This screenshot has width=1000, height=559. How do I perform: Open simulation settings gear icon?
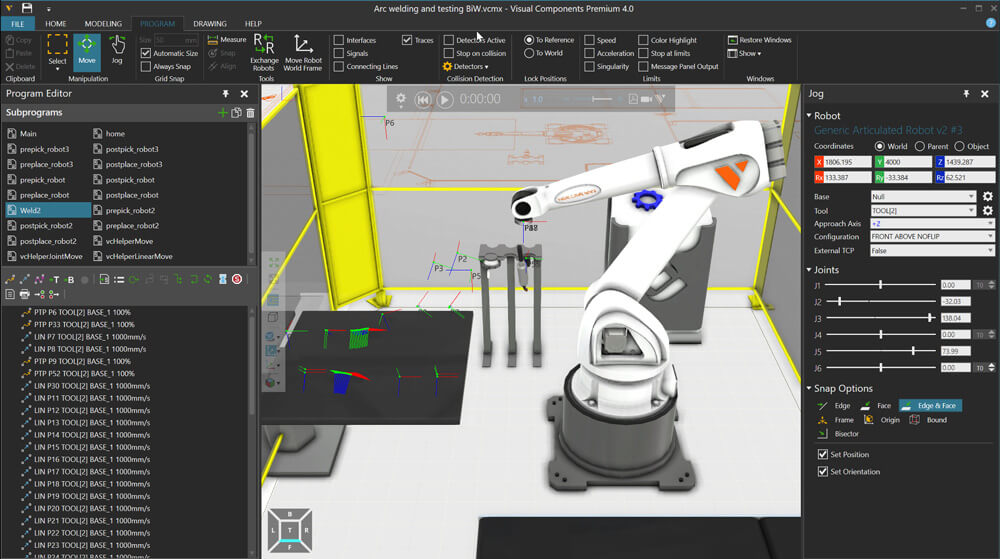(x=401, y=99)
